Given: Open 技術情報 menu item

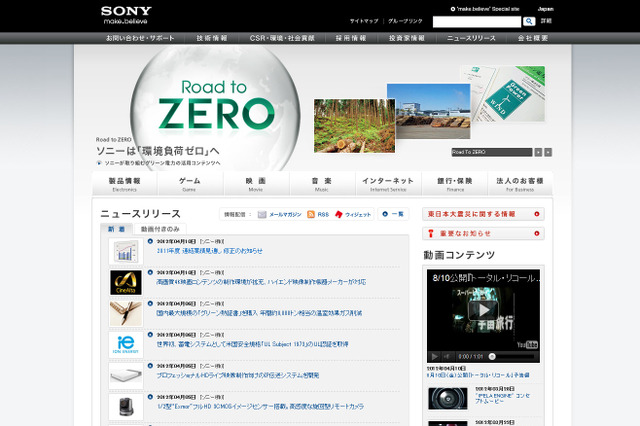Looking at the screenshot, I should click(212, 38).
